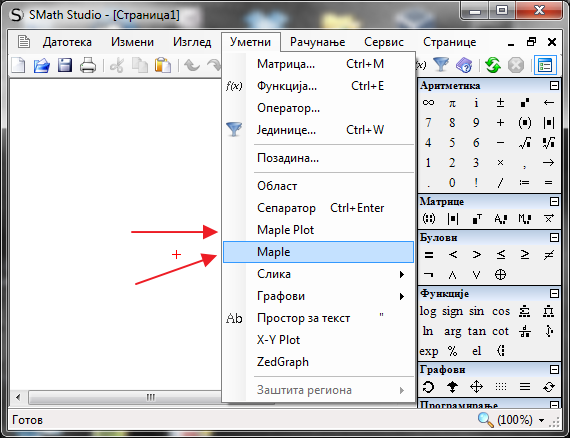Select the highlighted Maple menu entry
The height and width of the screenshot is (438, 570).
coord(318,252)
